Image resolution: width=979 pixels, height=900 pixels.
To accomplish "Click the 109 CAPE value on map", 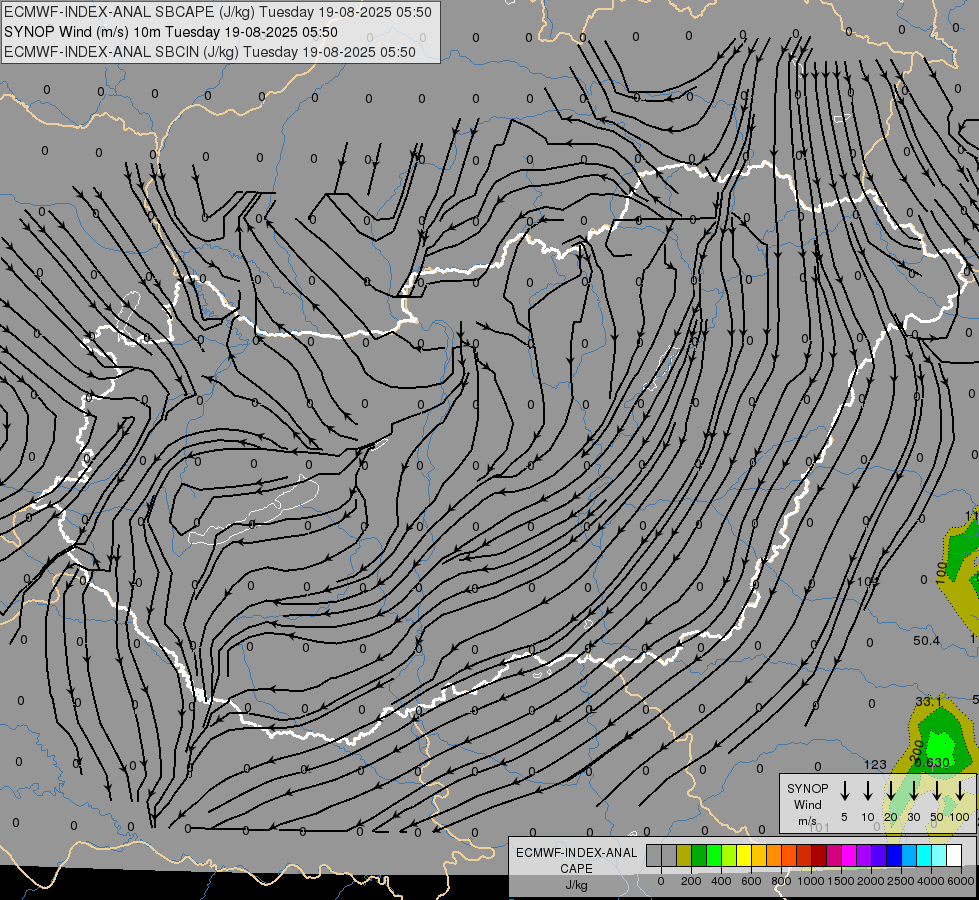I will click(868, 581).
